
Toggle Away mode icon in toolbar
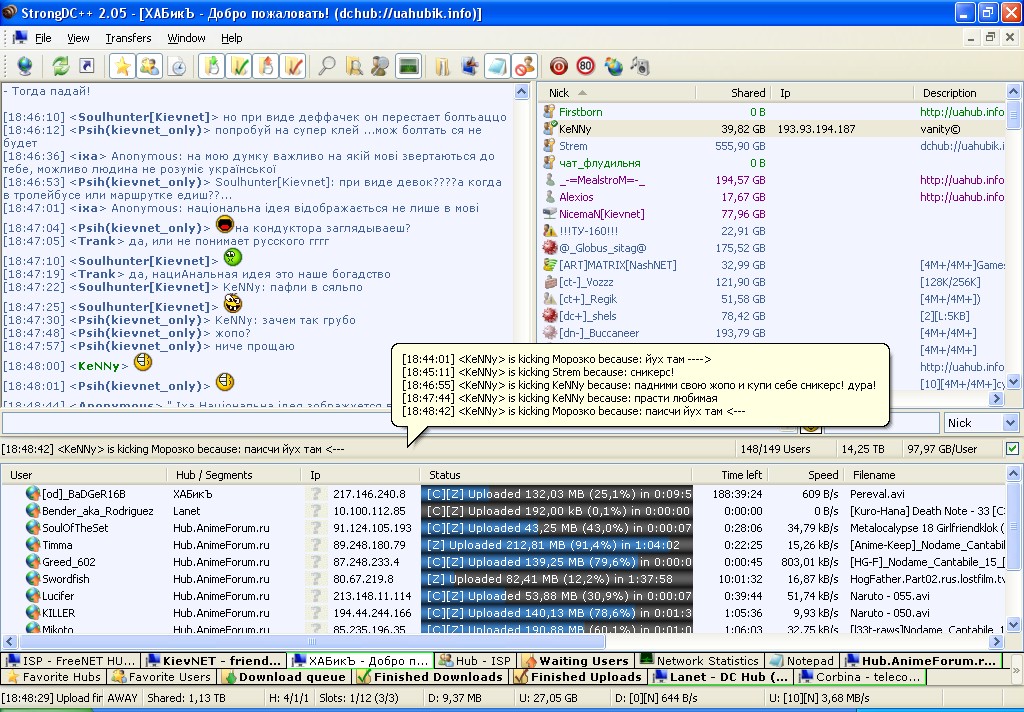523,66
